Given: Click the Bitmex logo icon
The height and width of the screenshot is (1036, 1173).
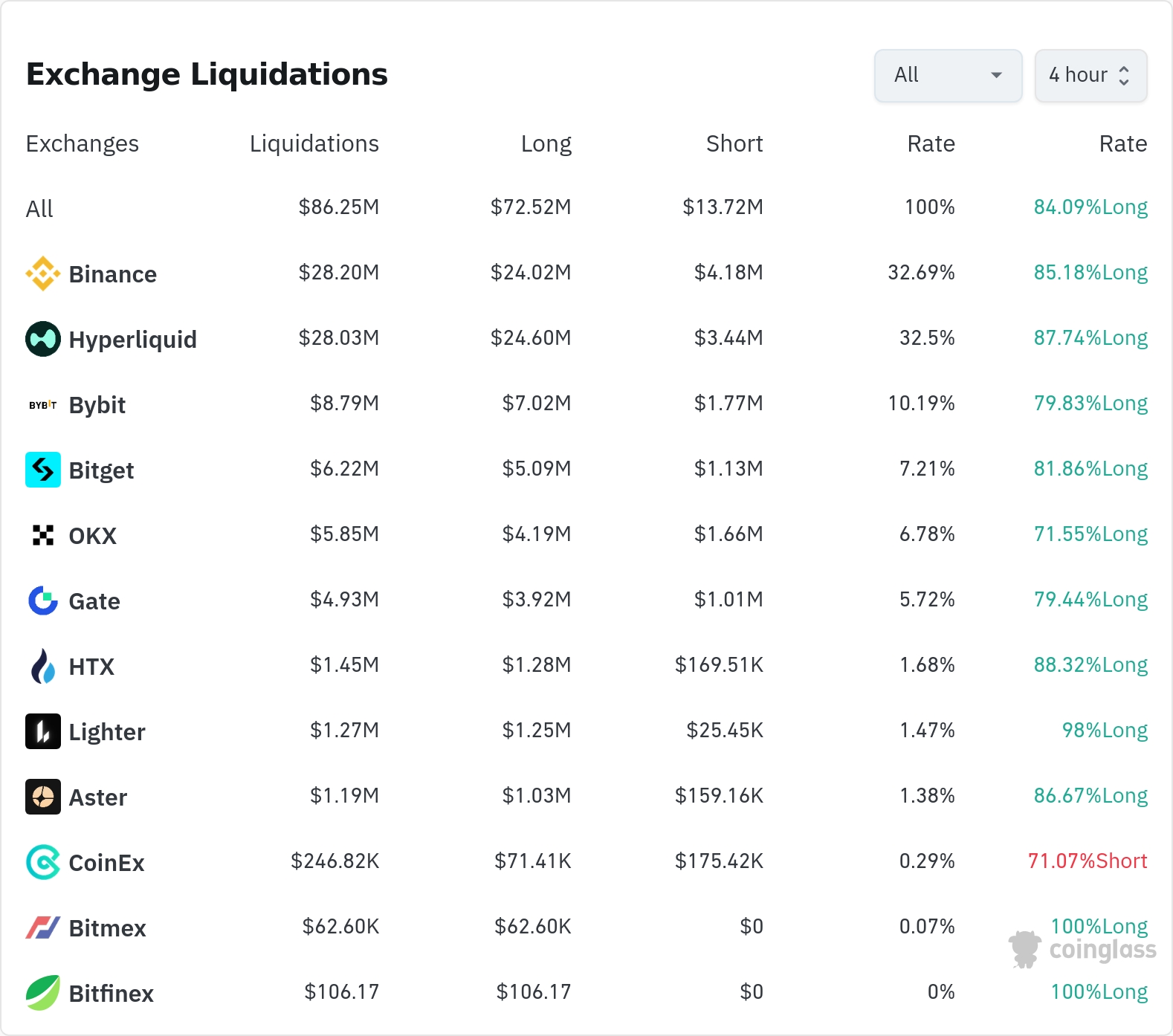Looking at the screenshot, I should click(x=43, y=927).
